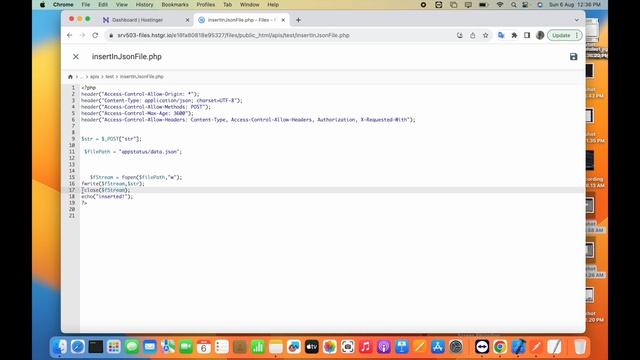Open Music from the Dock
This screenshot has width=640, height=360.
(366, 347)
